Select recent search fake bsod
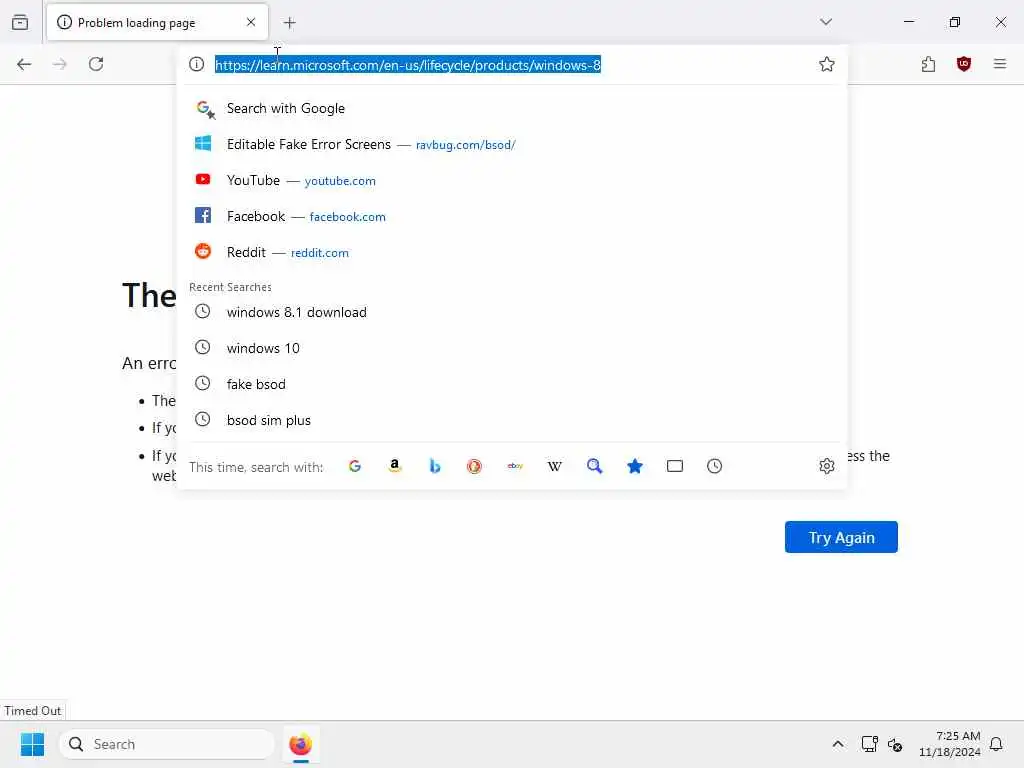 (x=512, y=384)
